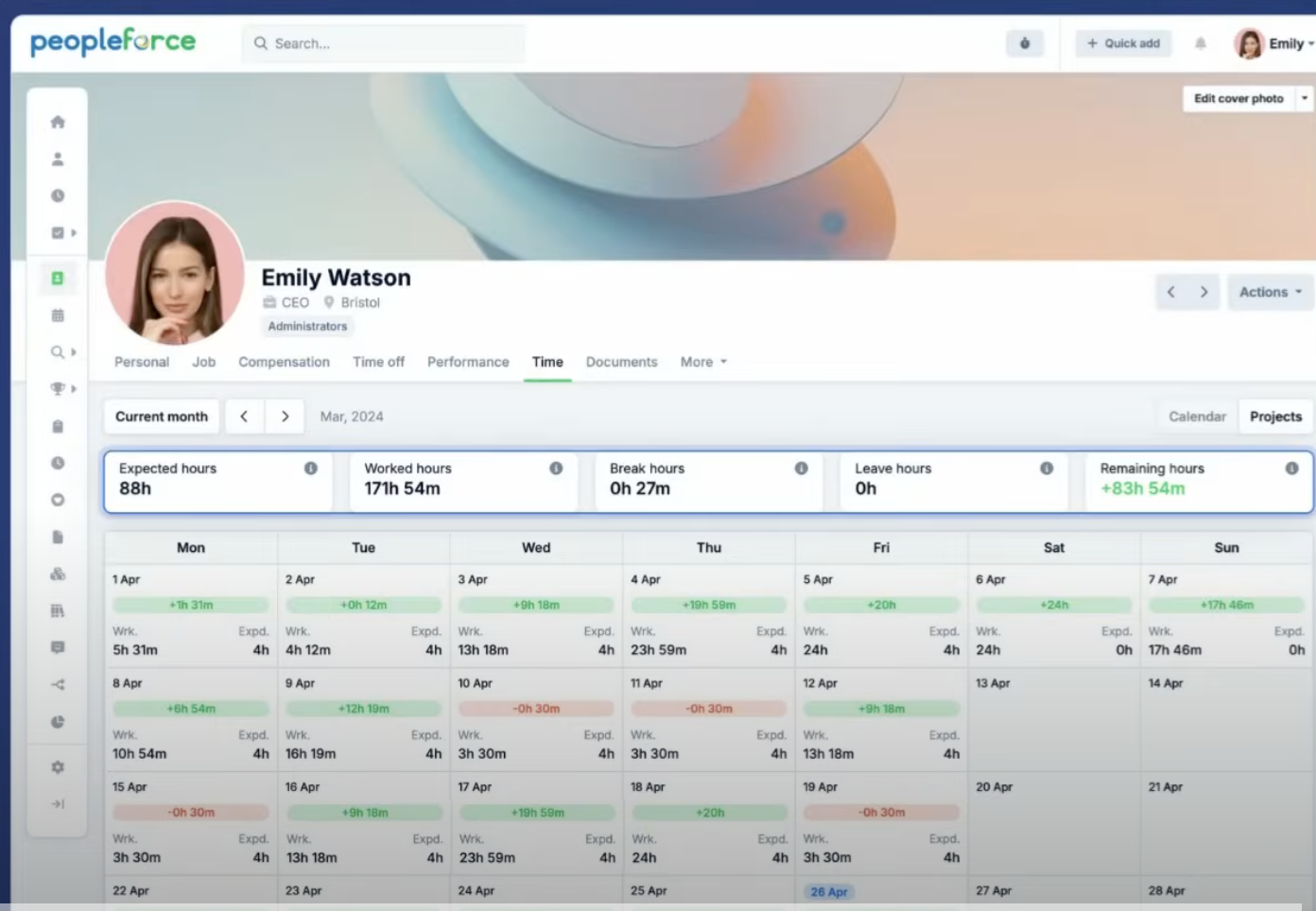The image size is (1316, 911).
Task: Expand the sidebar with arrow icon
Action: pos(58,804)
